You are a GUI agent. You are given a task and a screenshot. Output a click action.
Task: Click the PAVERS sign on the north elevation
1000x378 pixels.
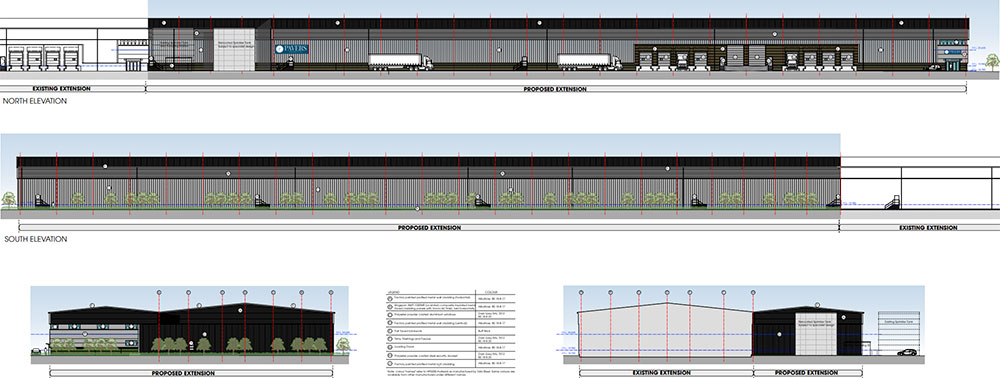point(292,48)
